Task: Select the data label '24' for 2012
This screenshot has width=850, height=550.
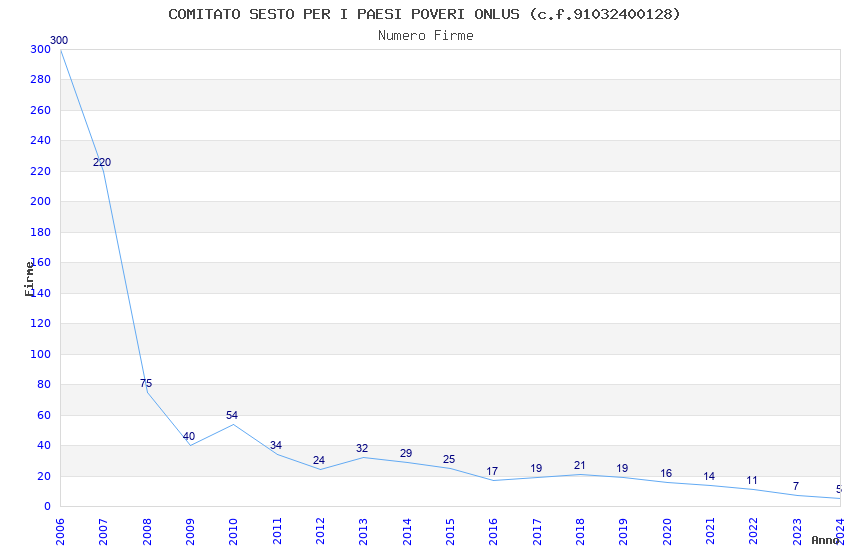Action: click(319, 460)
